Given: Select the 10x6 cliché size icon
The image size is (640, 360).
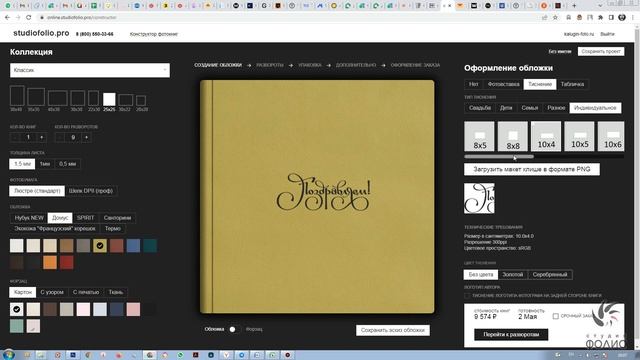Looking at the screenshot, I should [611, 136].
